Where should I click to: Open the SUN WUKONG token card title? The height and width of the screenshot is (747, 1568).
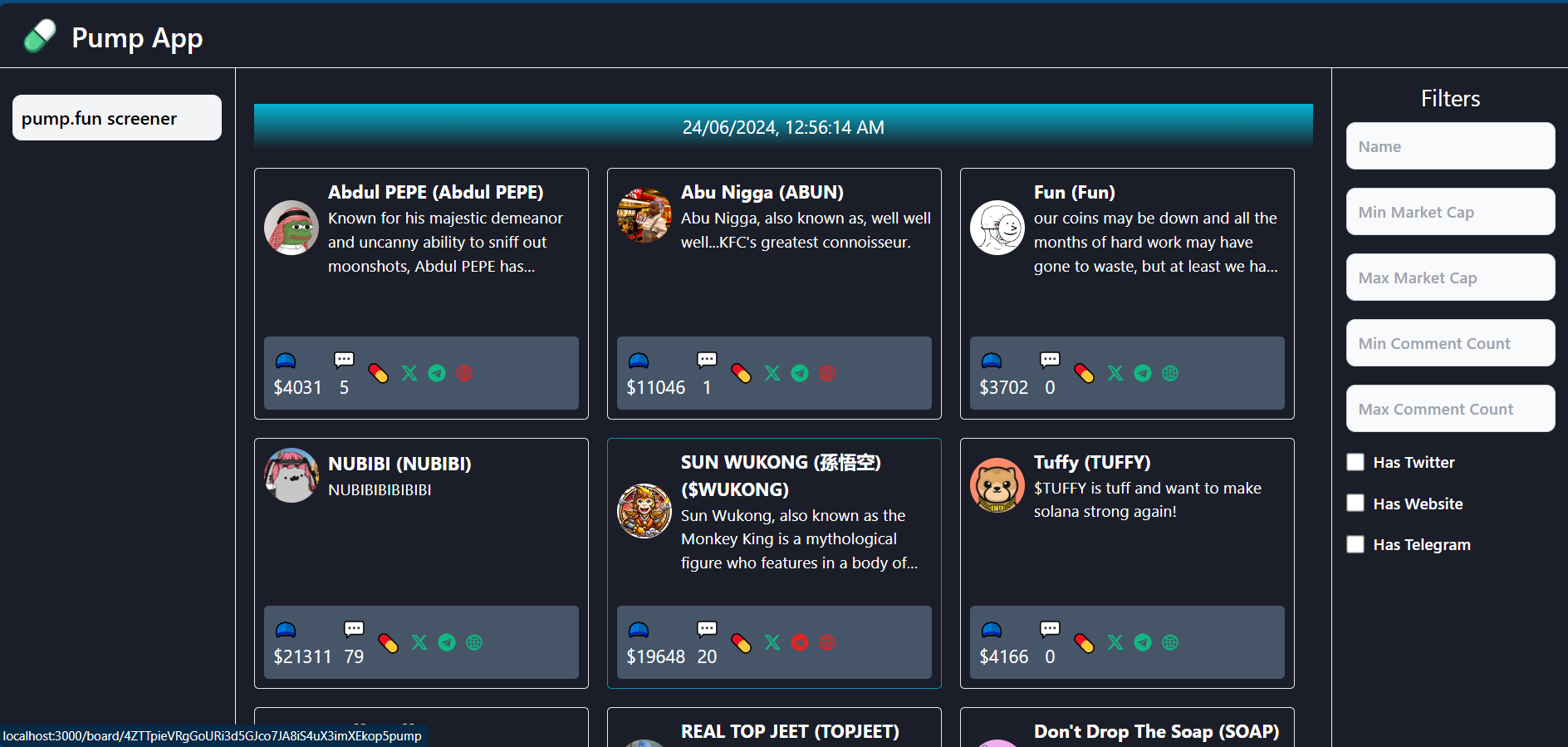coord(780,475)
